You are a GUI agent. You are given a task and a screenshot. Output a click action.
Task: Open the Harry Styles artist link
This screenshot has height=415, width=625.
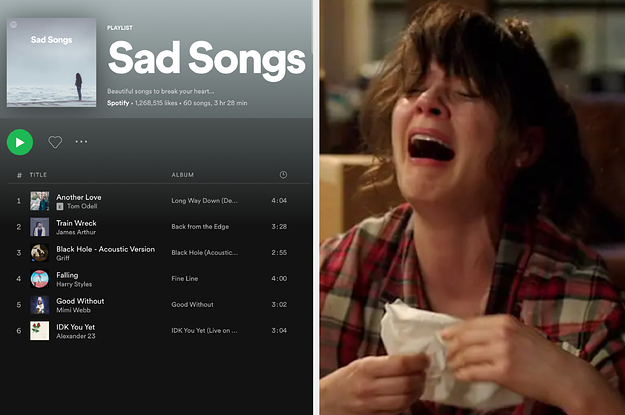coord(74,284)
